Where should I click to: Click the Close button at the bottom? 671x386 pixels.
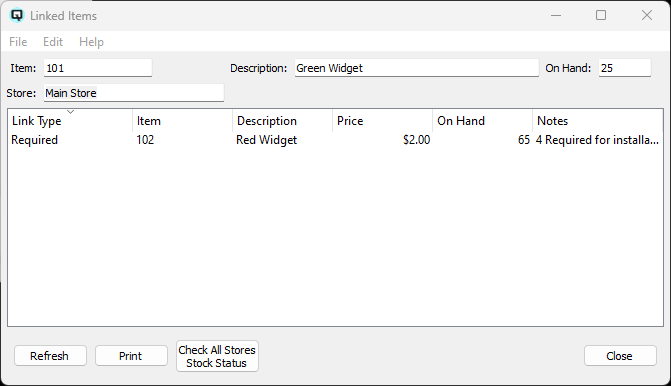[x=620, y=356]
